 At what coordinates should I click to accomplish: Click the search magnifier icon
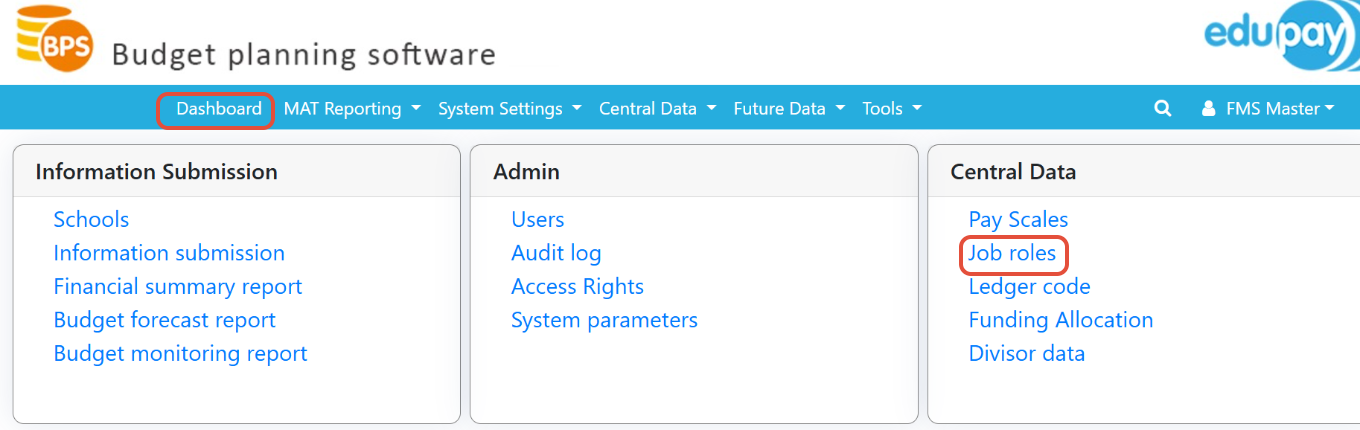click(1162, 109)
